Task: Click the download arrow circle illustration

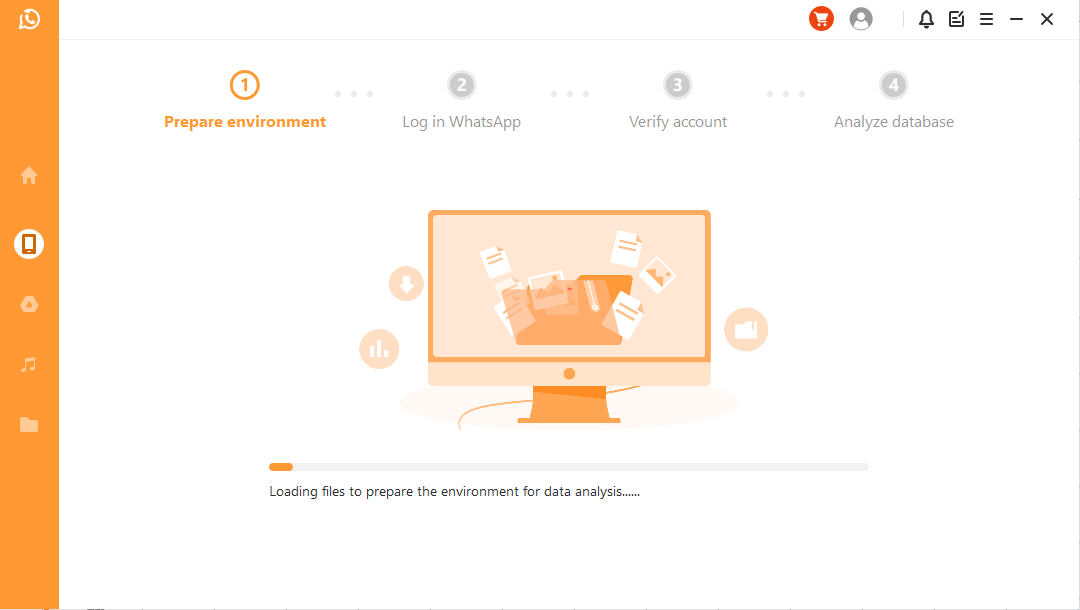Action: click(x=406, y=284)
